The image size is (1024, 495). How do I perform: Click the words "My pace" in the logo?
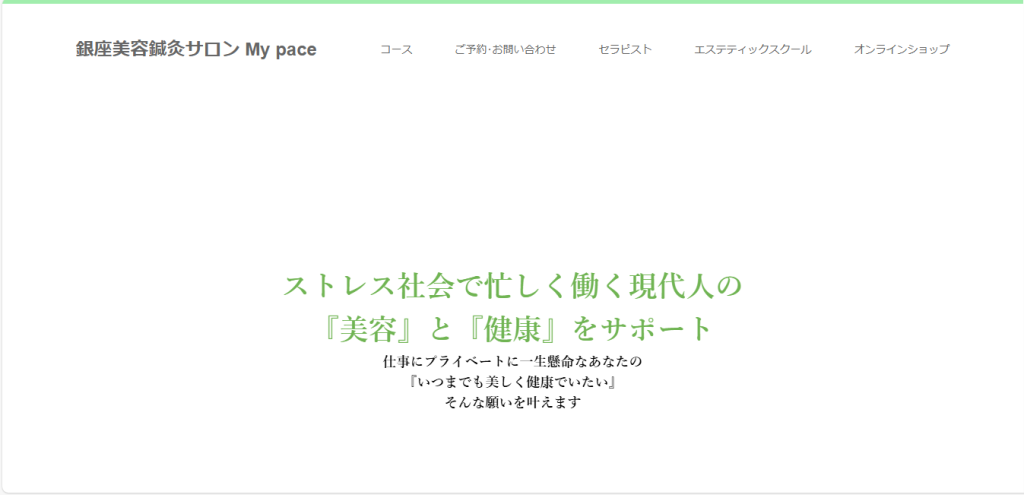point(281,49)
